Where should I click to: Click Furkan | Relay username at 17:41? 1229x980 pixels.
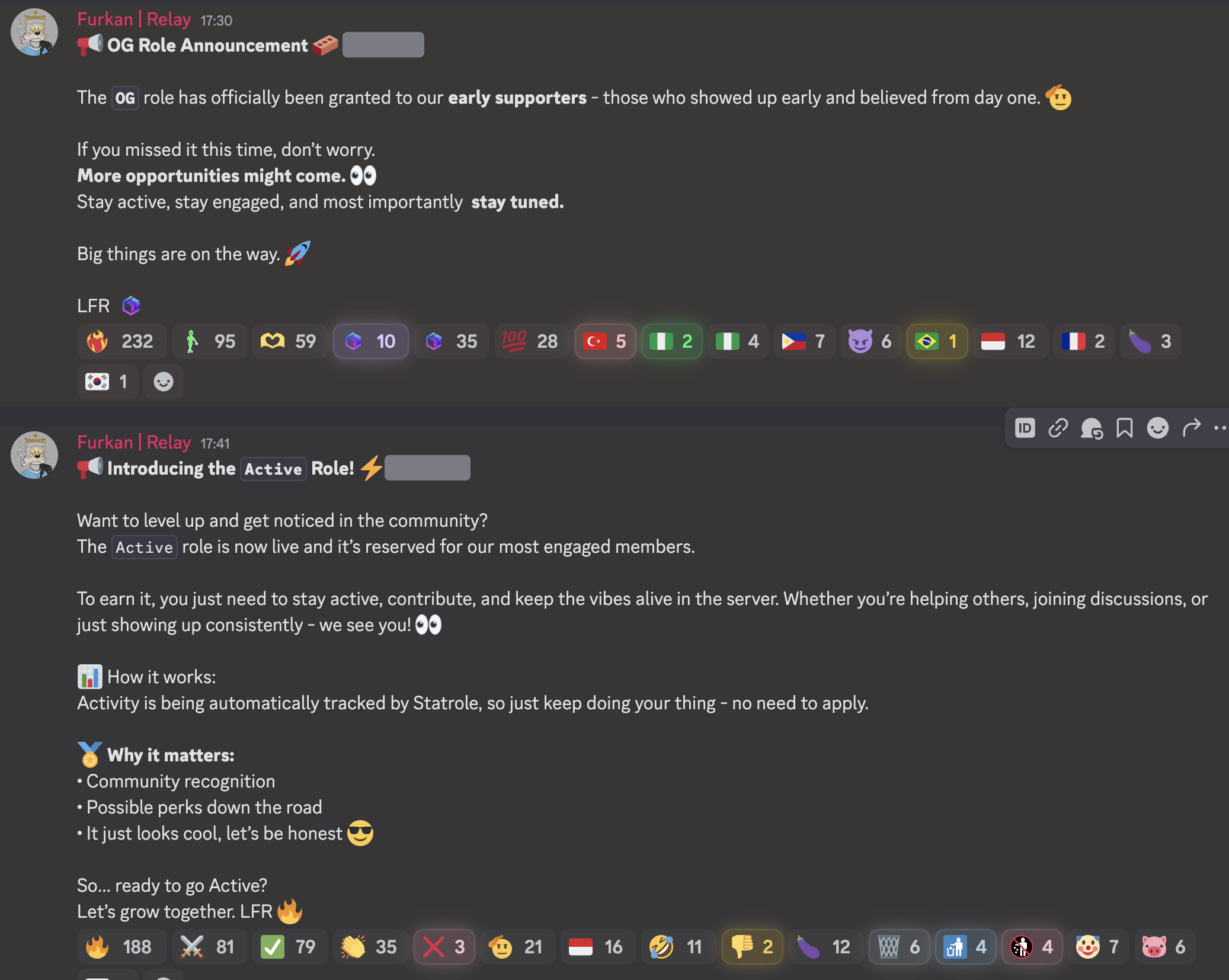pos(134,443)
